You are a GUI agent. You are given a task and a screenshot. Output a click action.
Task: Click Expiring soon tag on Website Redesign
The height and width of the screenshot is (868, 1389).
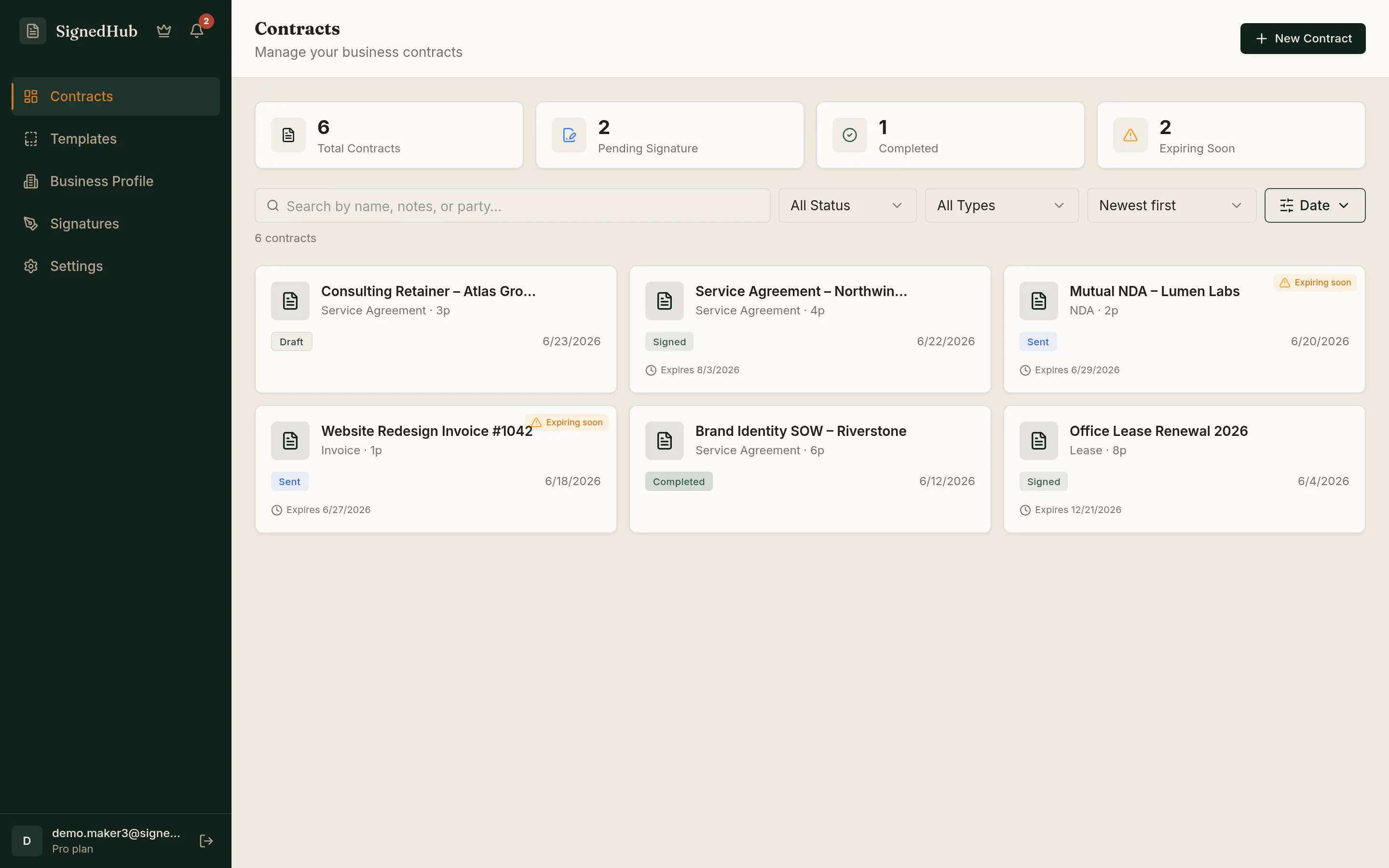coord(567,422)
